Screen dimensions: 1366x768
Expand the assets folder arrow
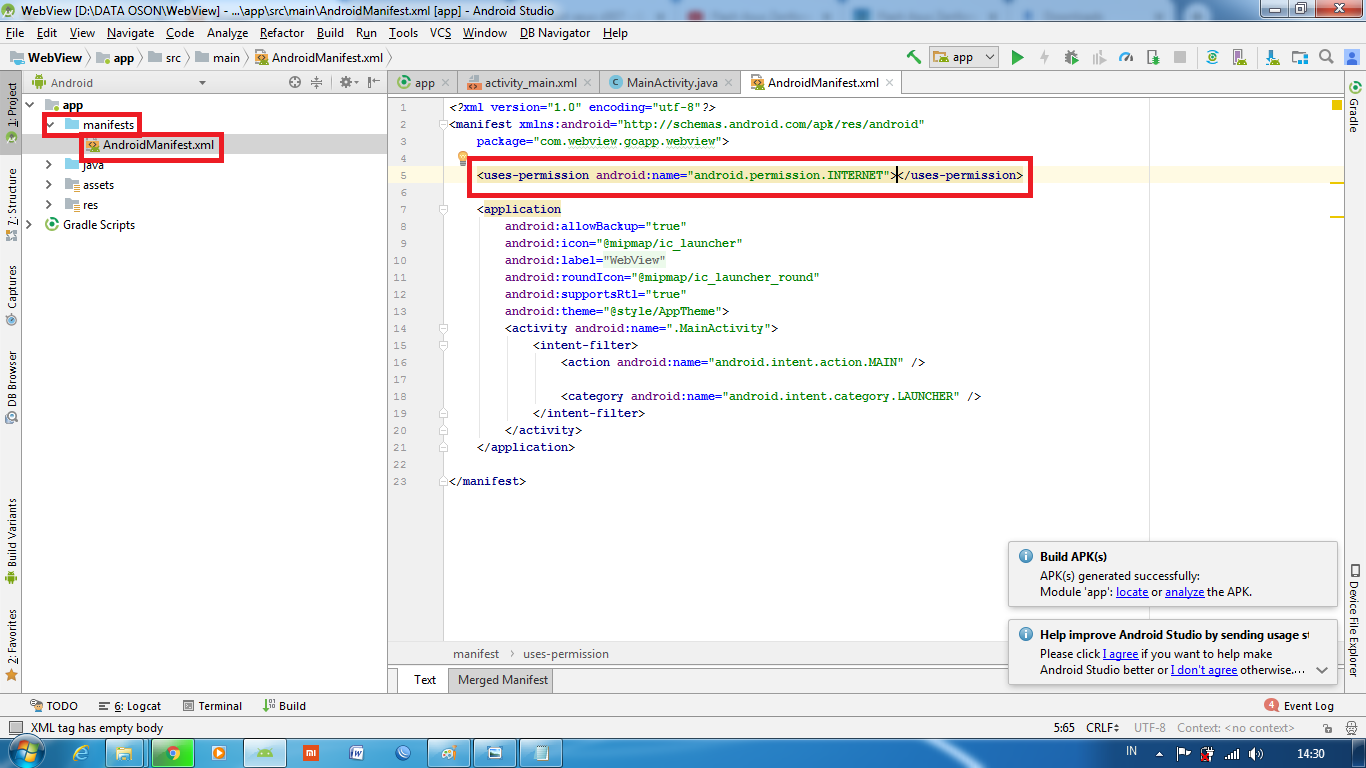point(49,185)
